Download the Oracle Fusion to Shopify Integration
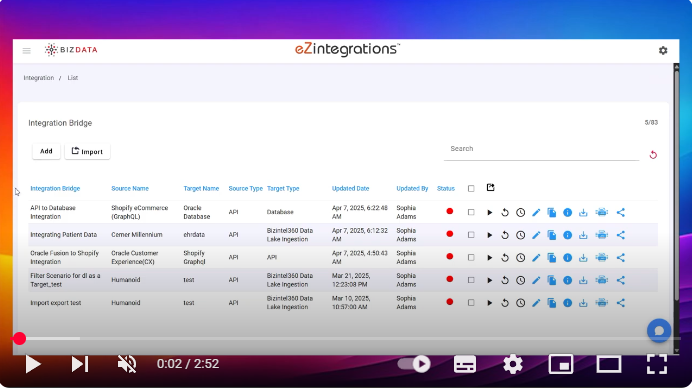Viewport: 692px width, 388px height. 583,258
